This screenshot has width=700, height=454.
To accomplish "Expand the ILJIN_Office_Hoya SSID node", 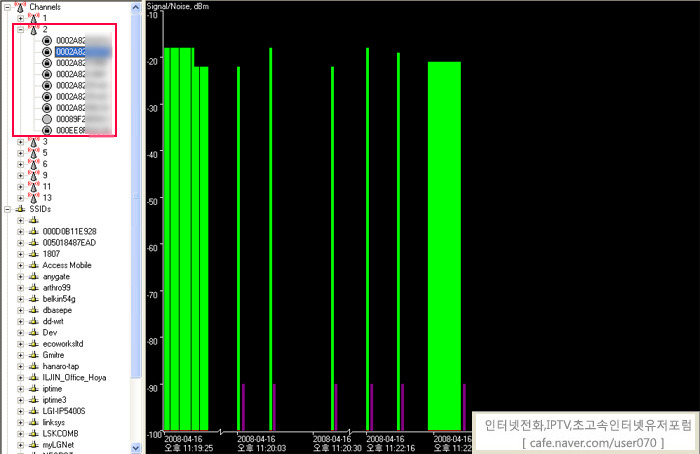I will click(21, 378).
